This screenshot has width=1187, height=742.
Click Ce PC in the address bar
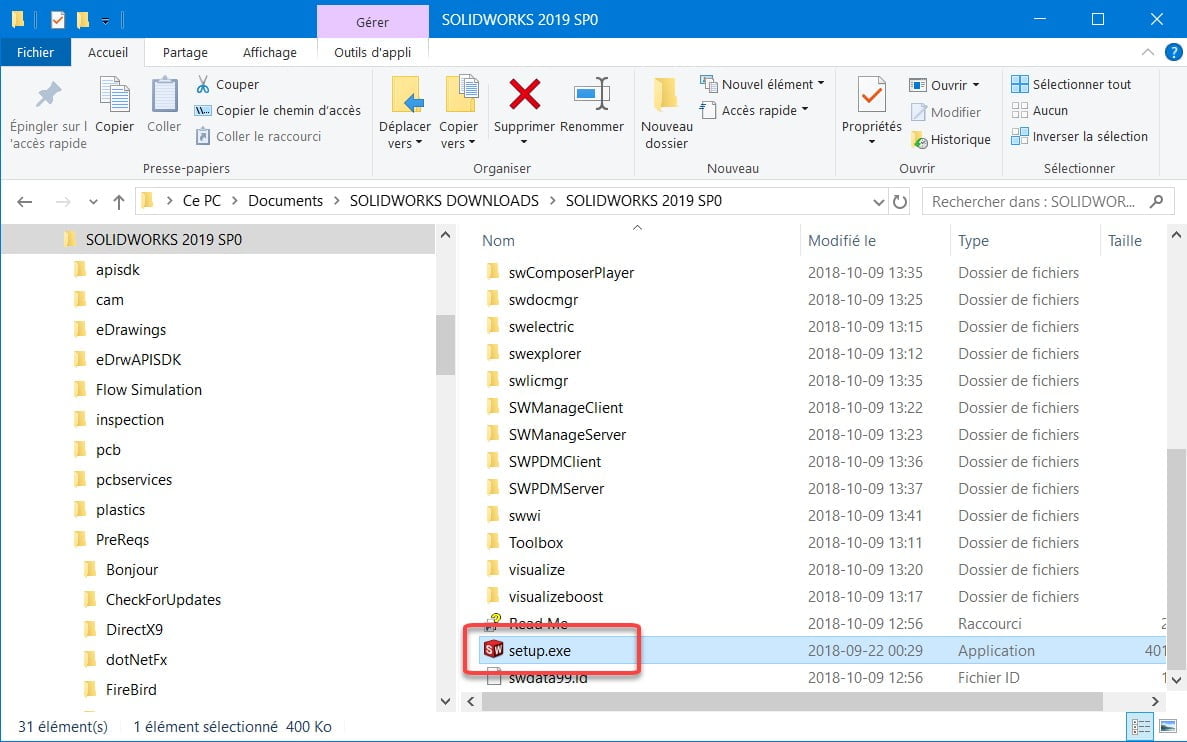click(202, 201)
